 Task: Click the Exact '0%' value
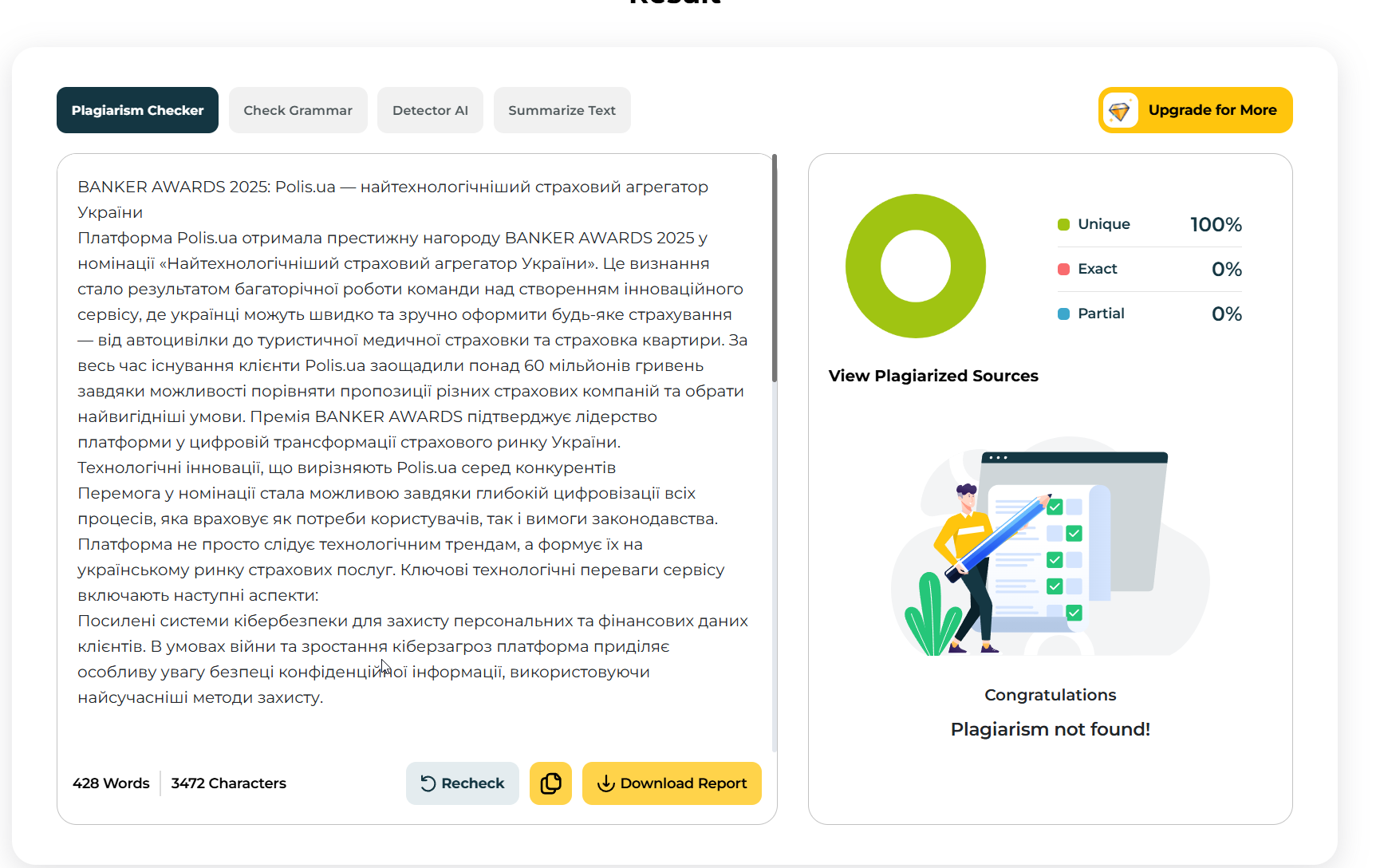click(x=1227, y=269)
